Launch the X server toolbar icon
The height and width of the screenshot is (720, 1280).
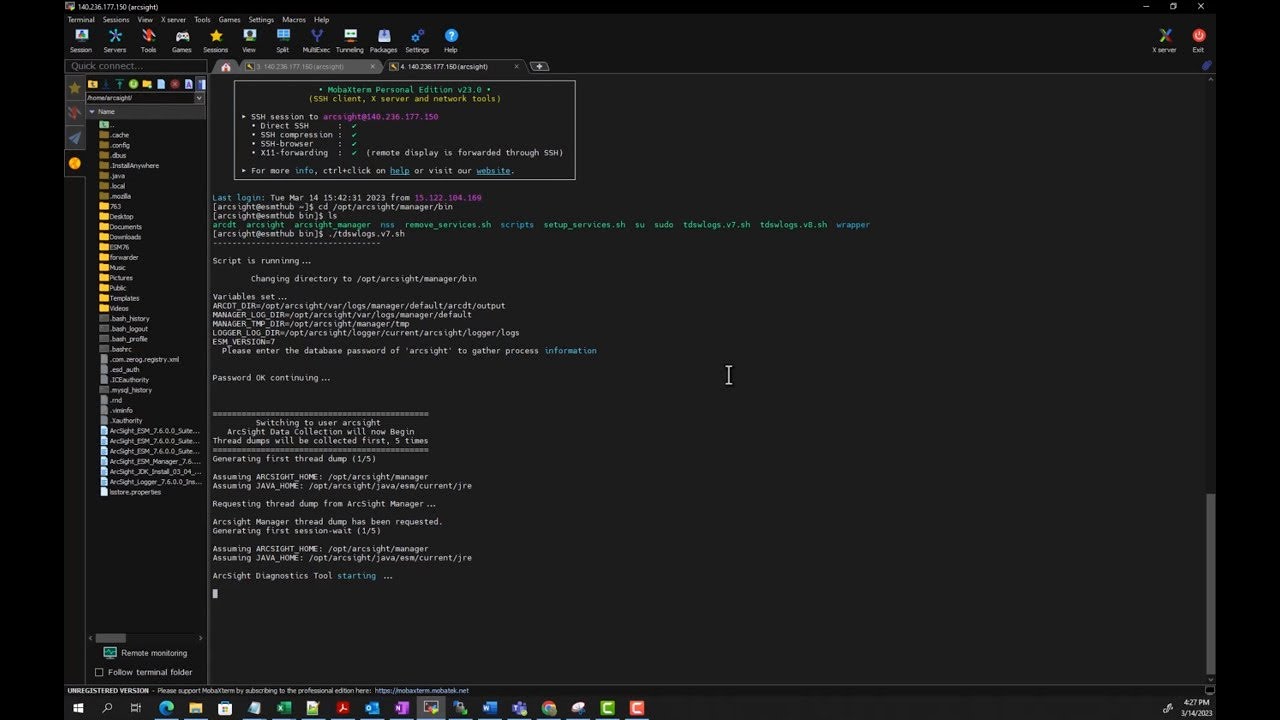tap(1165, 40)
